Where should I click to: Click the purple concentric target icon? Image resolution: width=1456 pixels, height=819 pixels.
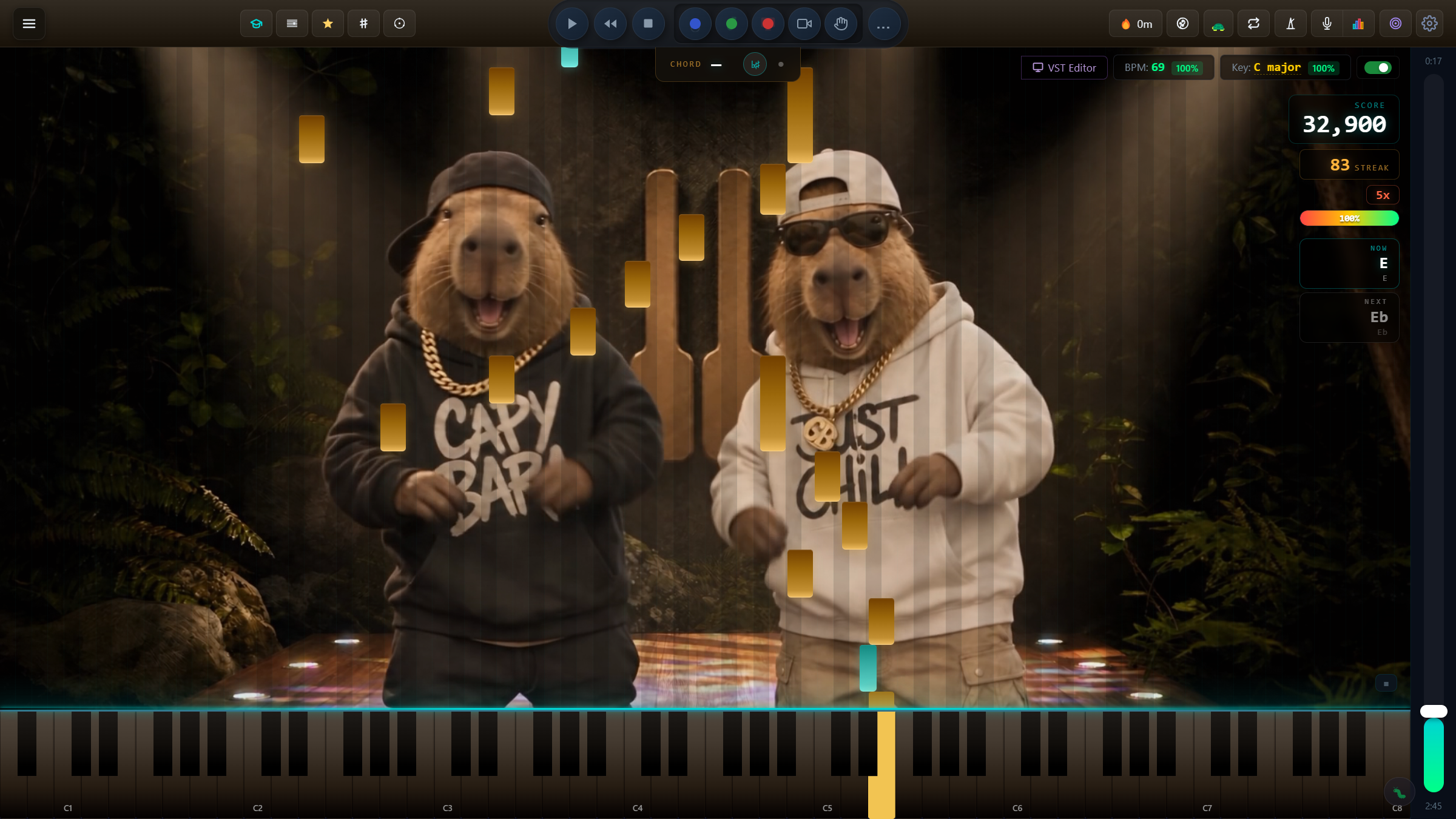click(1395, 24)
